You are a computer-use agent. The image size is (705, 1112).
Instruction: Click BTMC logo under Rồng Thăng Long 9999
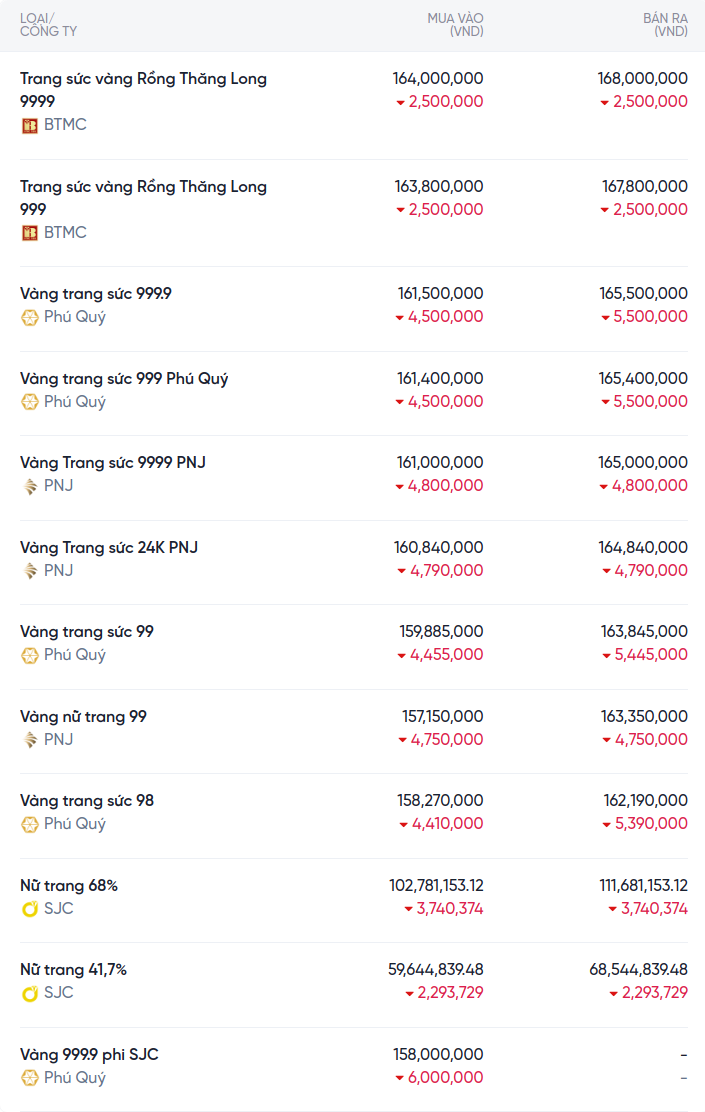[x=30, y=125]
